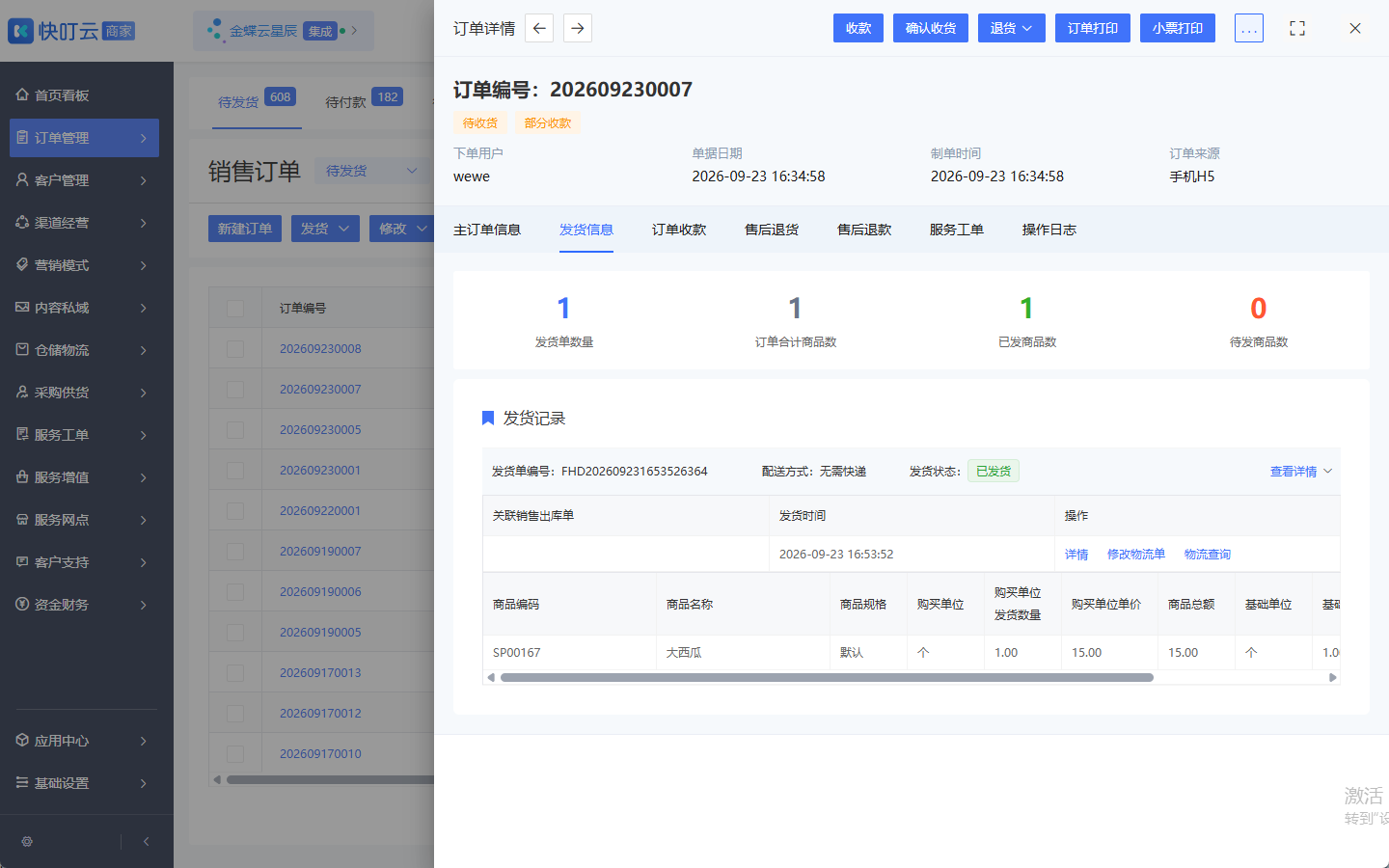The image size is (1389, 868).
Task: Click the 资金财务 yen icon
Action: 22,604
